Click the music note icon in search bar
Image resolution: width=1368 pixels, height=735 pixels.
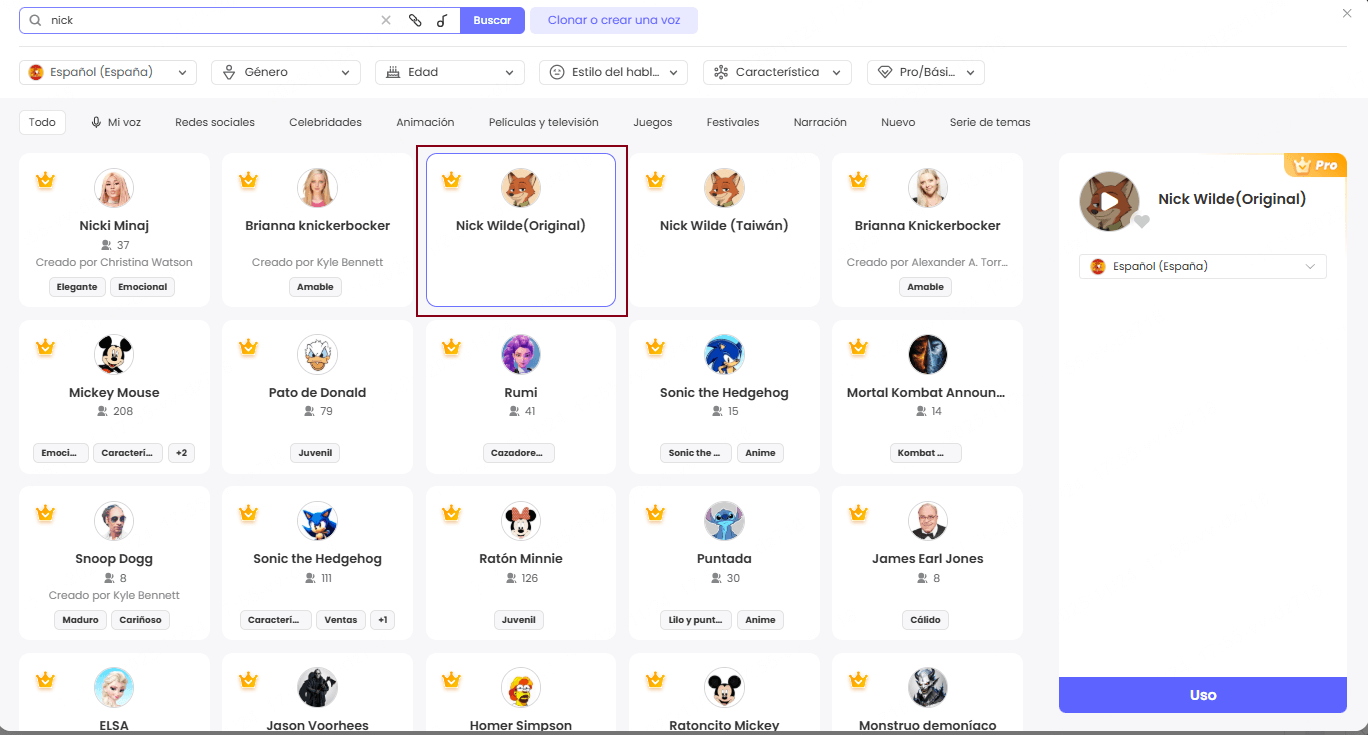[442, 20]
